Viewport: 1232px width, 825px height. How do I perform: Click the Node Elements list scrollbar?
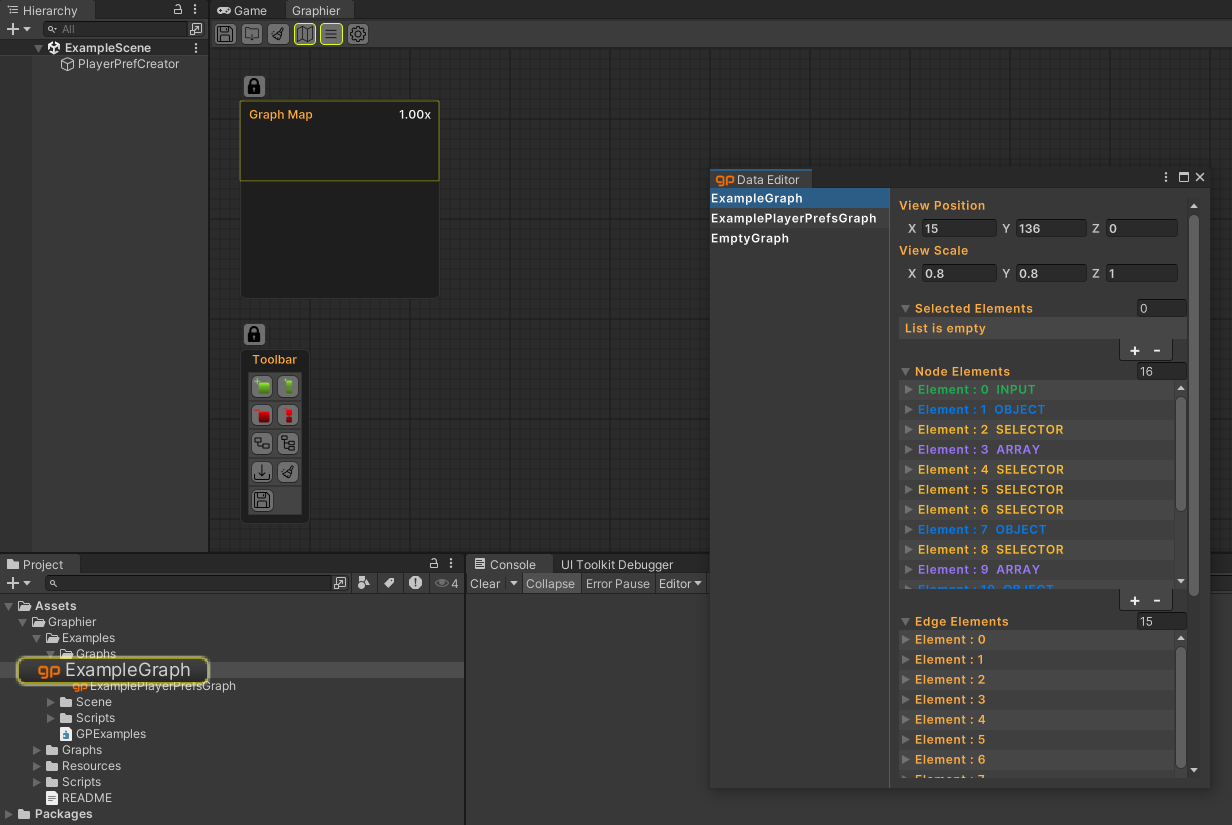click(1181, 455)
